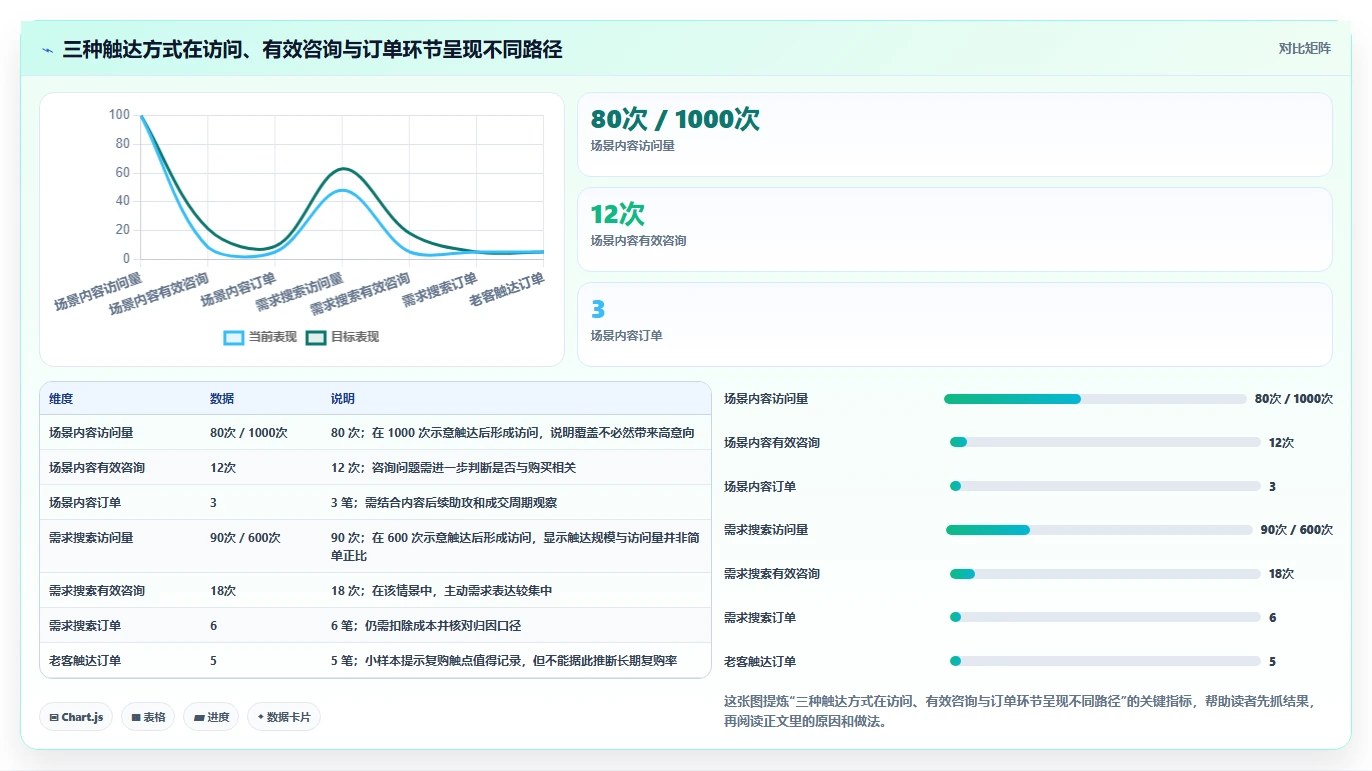This screenshot has height=771, width=1372.
Task: Select 需求搜索订单 in the table's first column
Action: click(x=85, y=626)
